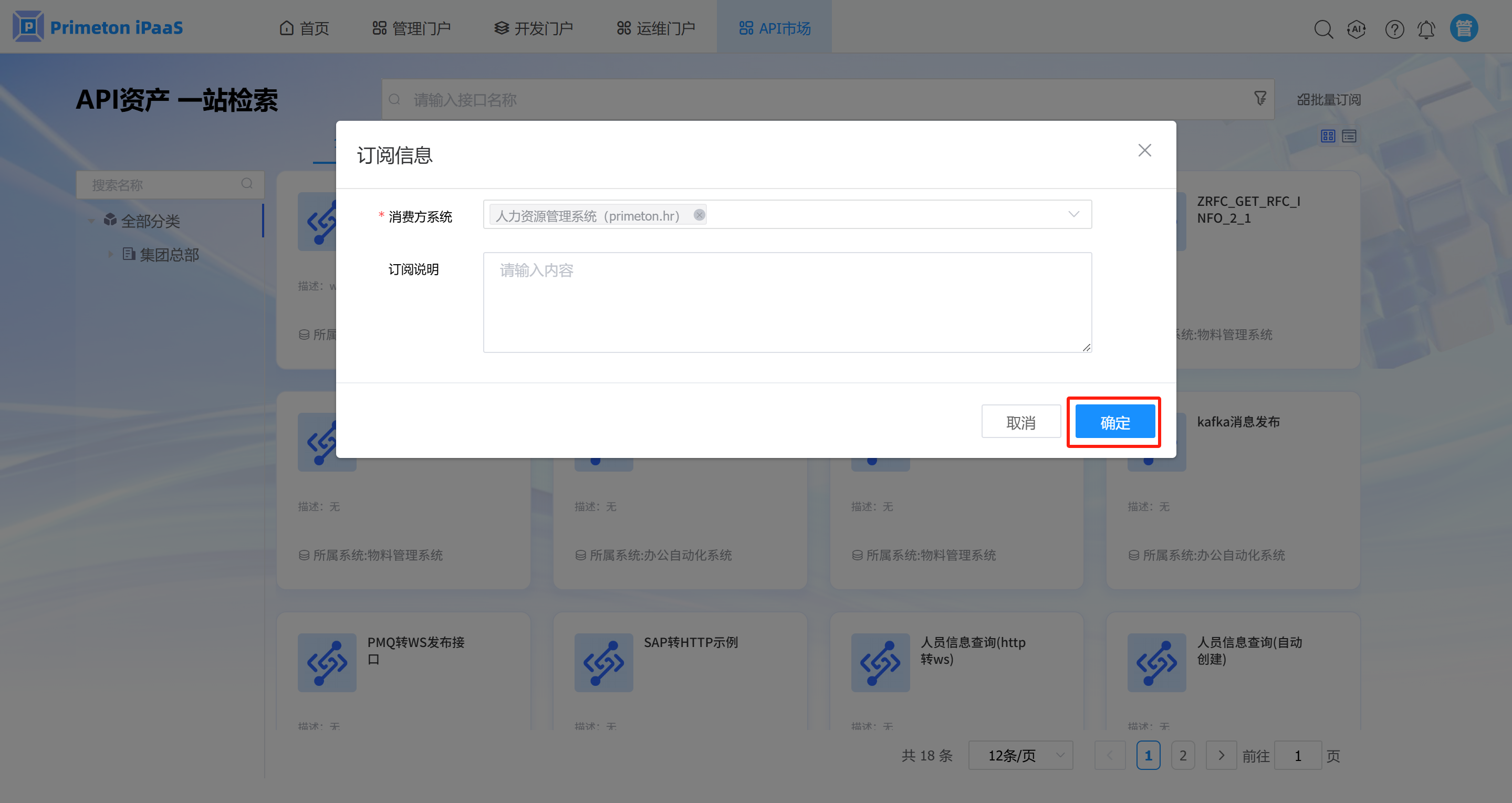Screen dimensions: 1512x803
Task: Click the 取消 button
Action: coord(1021,422)
